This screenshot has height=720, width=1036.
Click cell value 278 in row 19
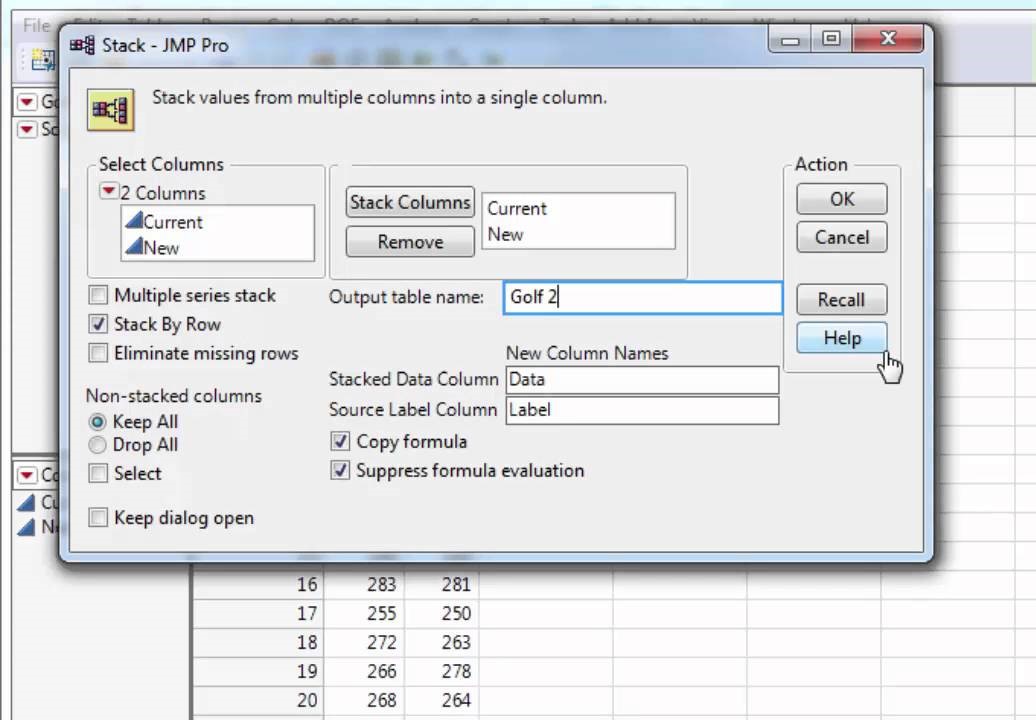click(456, 672)
